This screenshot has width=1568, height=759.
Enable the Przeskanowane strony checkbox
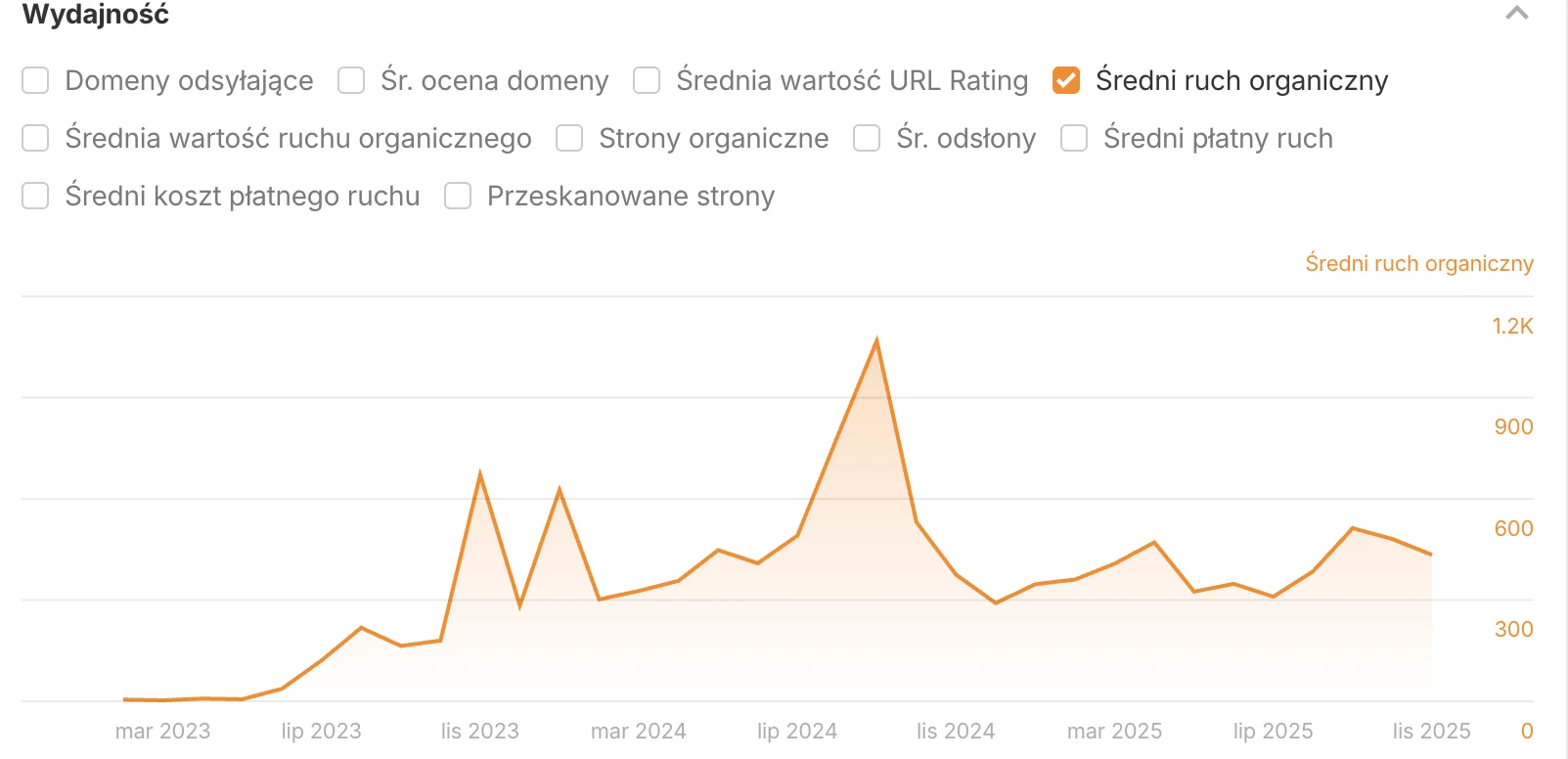pos(458,196)
